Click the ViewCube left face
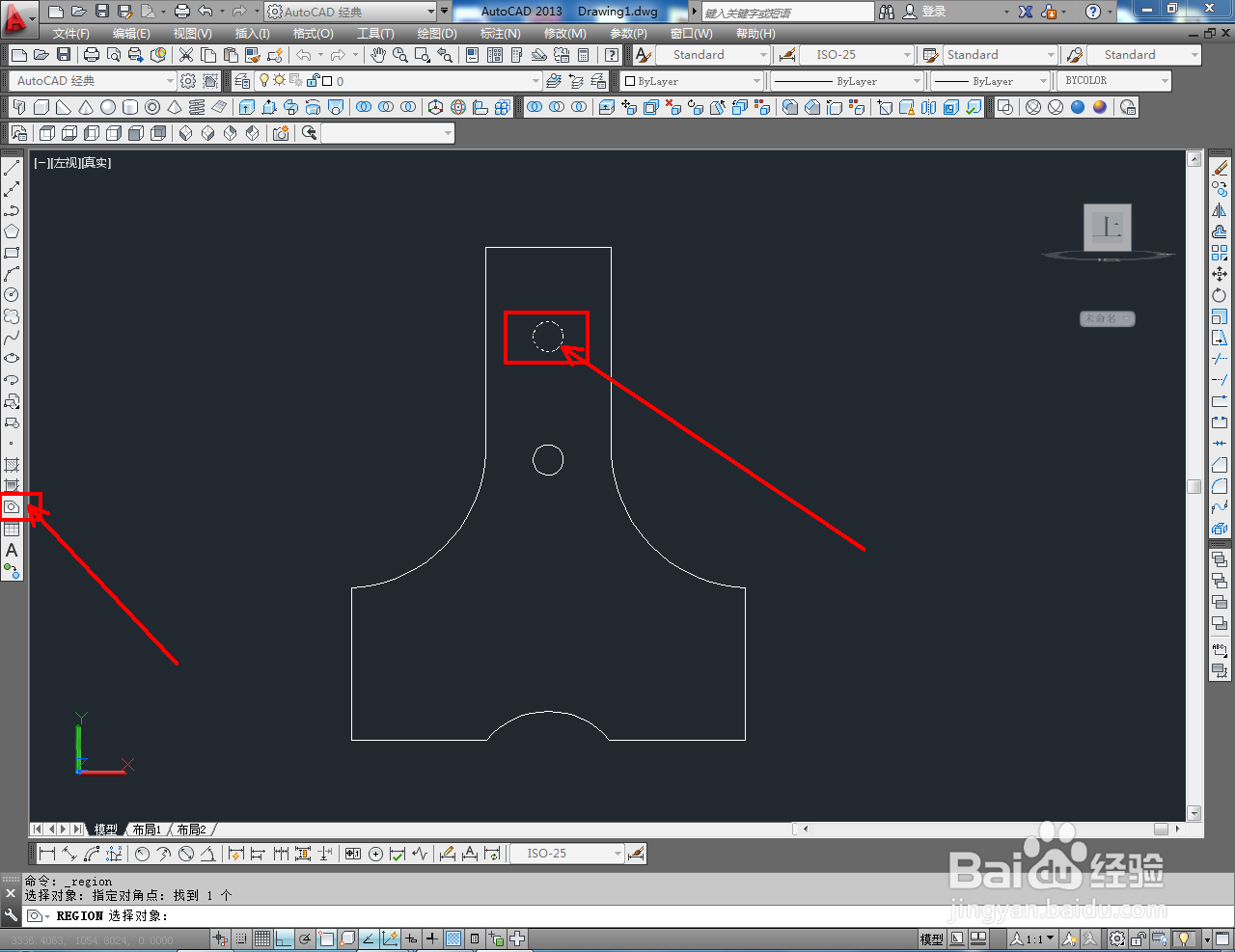 coord(1108,228)
